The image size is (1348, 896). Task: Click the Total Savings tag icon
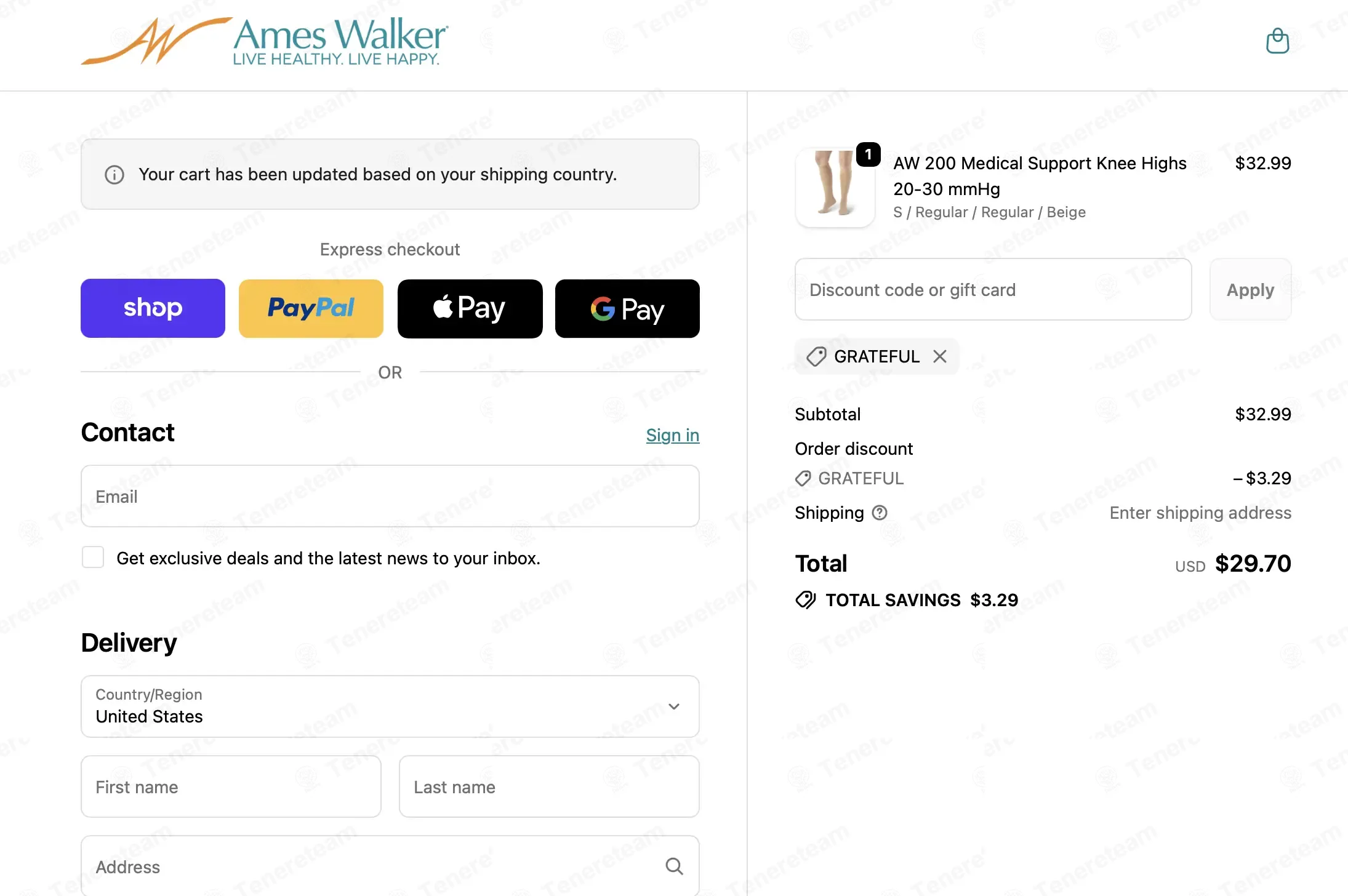805,599
